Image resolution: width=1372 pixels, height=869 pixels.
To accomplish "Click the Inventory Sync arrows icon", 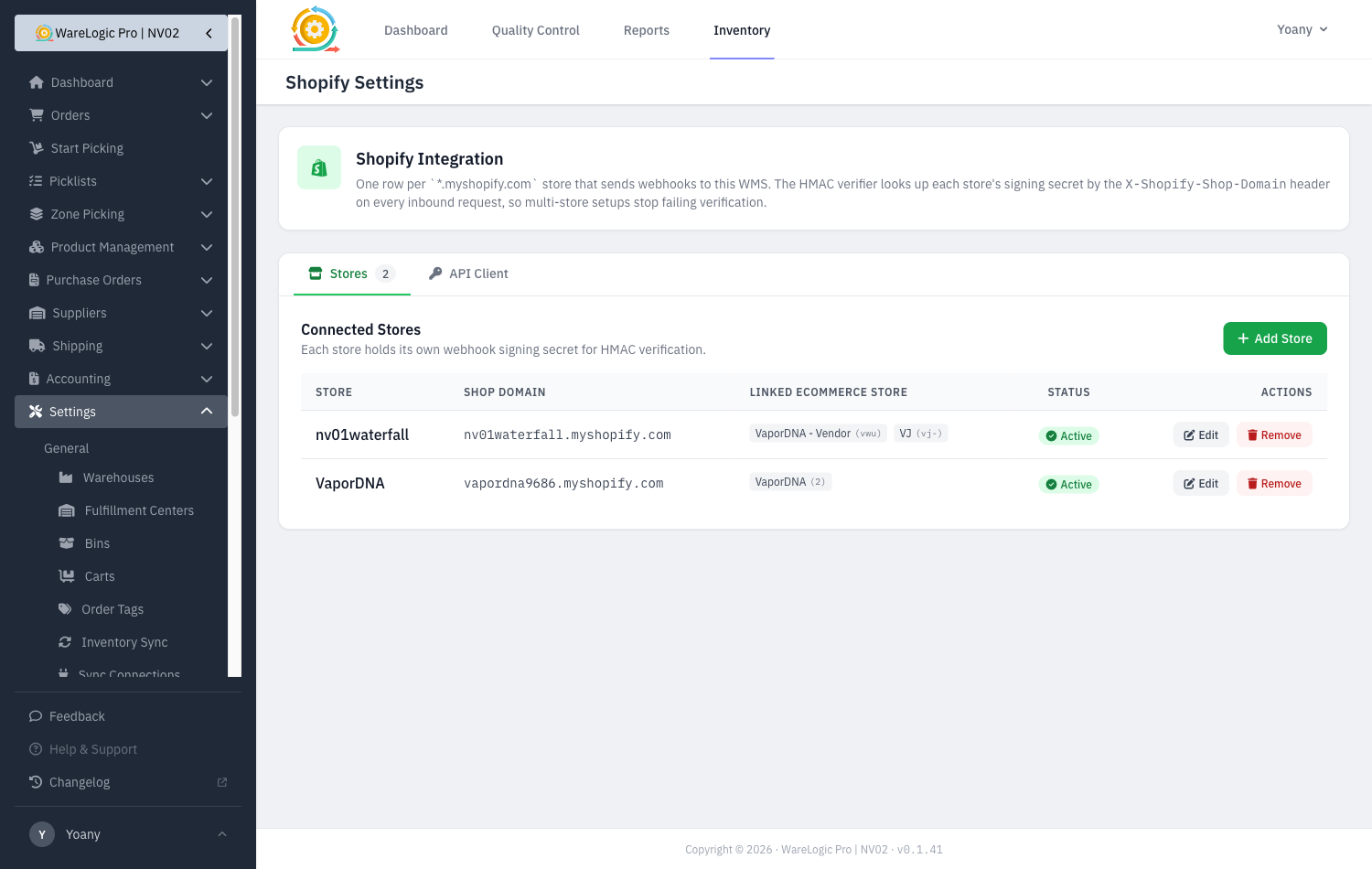I will [65, 642].
